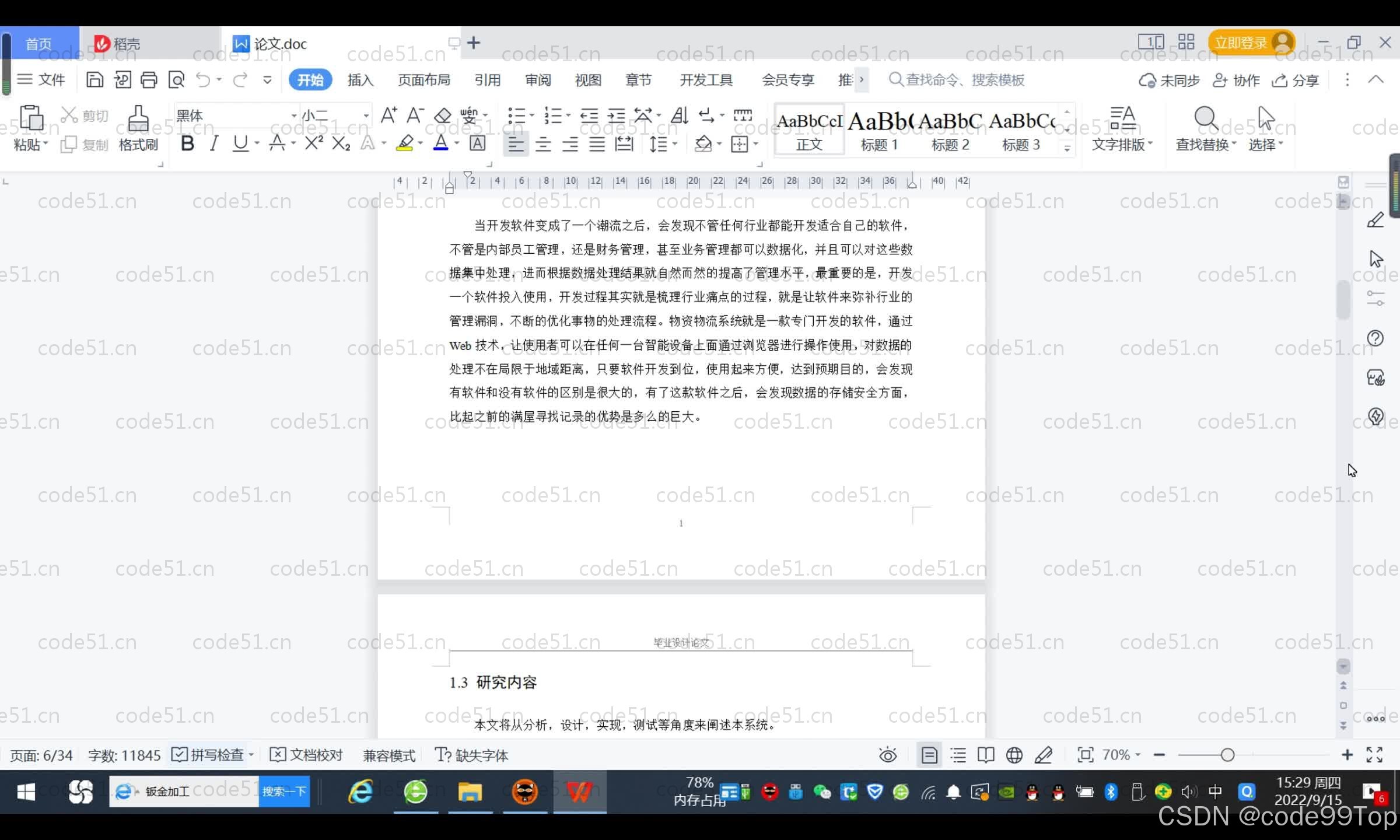Apply subscript X₂ formatting

[x=341, y=143]
